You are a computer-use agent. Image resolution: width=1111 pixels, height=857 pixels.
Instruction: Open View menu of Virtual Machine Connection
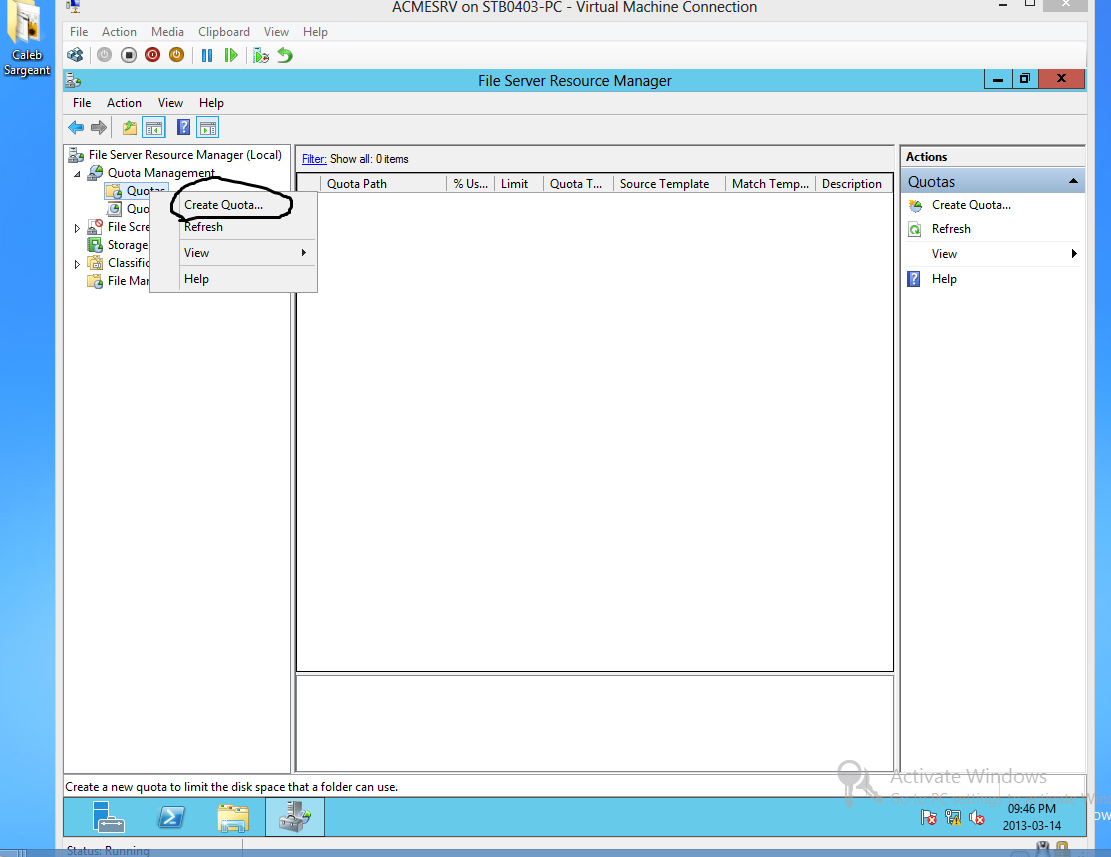pos(276,32)
